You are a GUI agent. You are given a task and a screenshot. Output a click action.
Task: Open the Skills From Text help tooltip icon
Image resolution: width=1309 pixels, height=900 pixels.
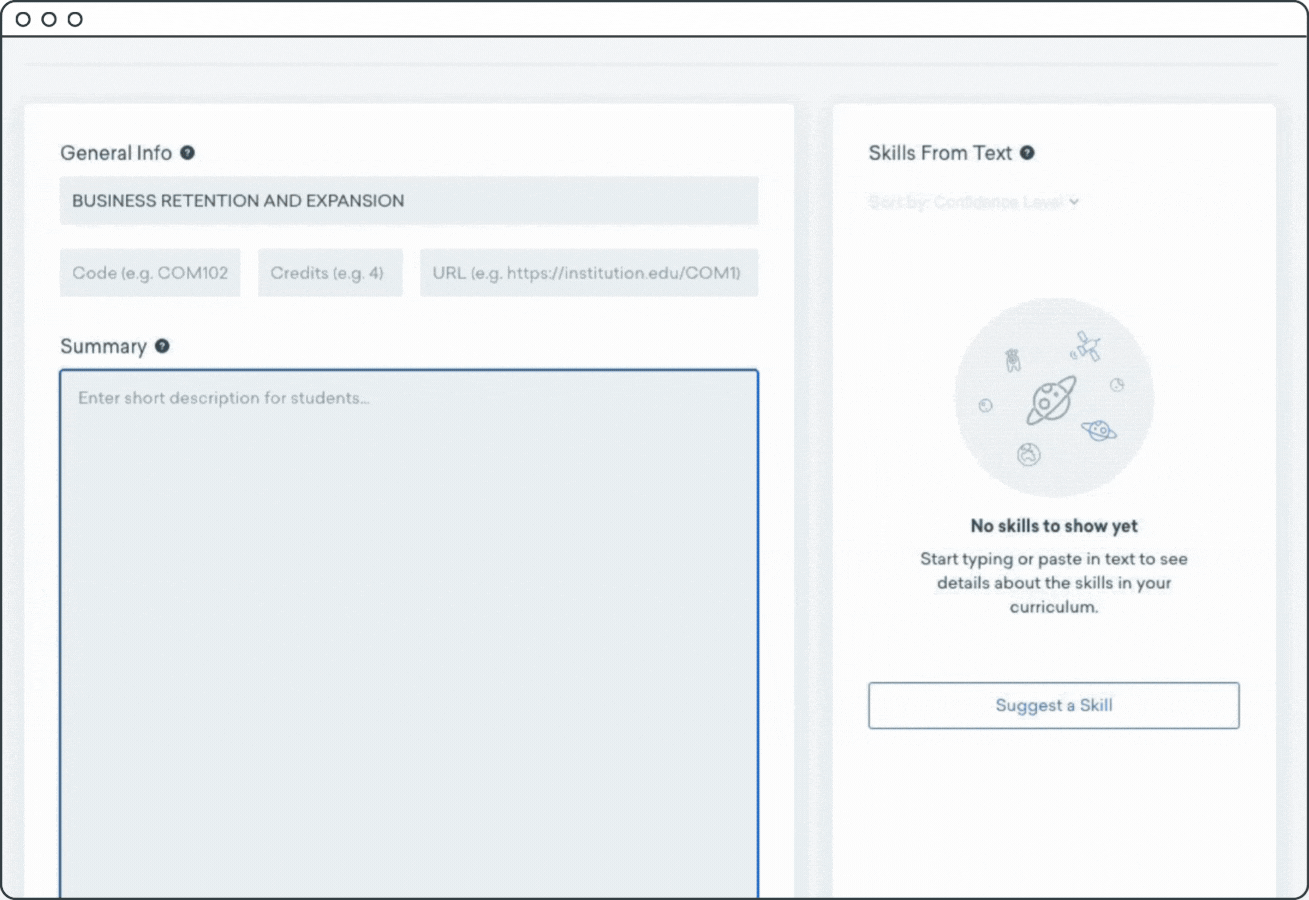click(x=1027, y=153)
